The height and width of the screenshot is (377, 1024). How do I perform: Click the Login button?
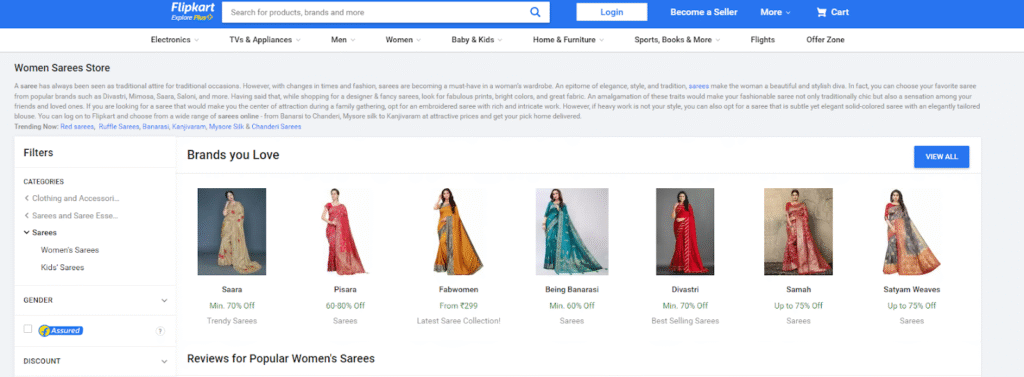tap(612, 12)
